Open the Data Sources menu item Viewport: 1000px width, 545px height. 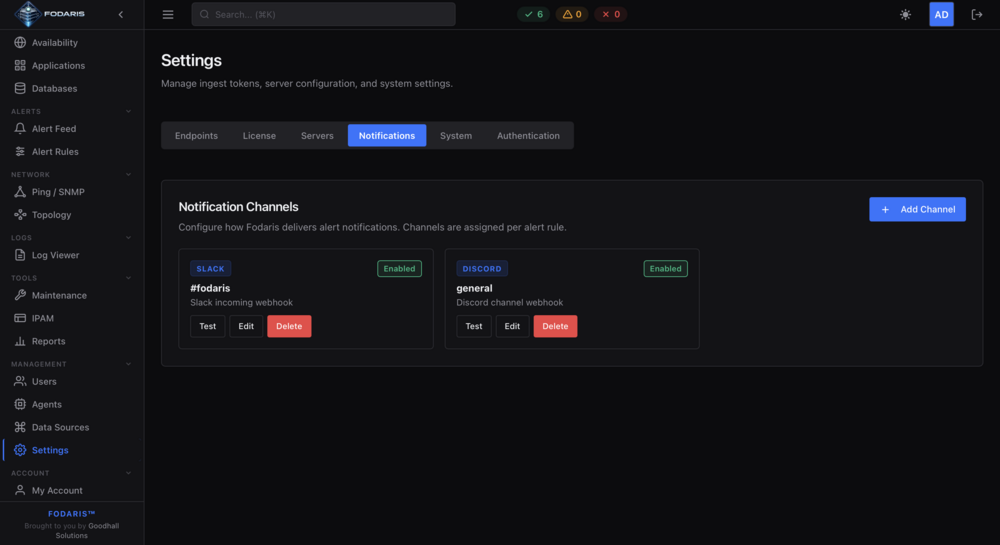(x=71, y=427)
